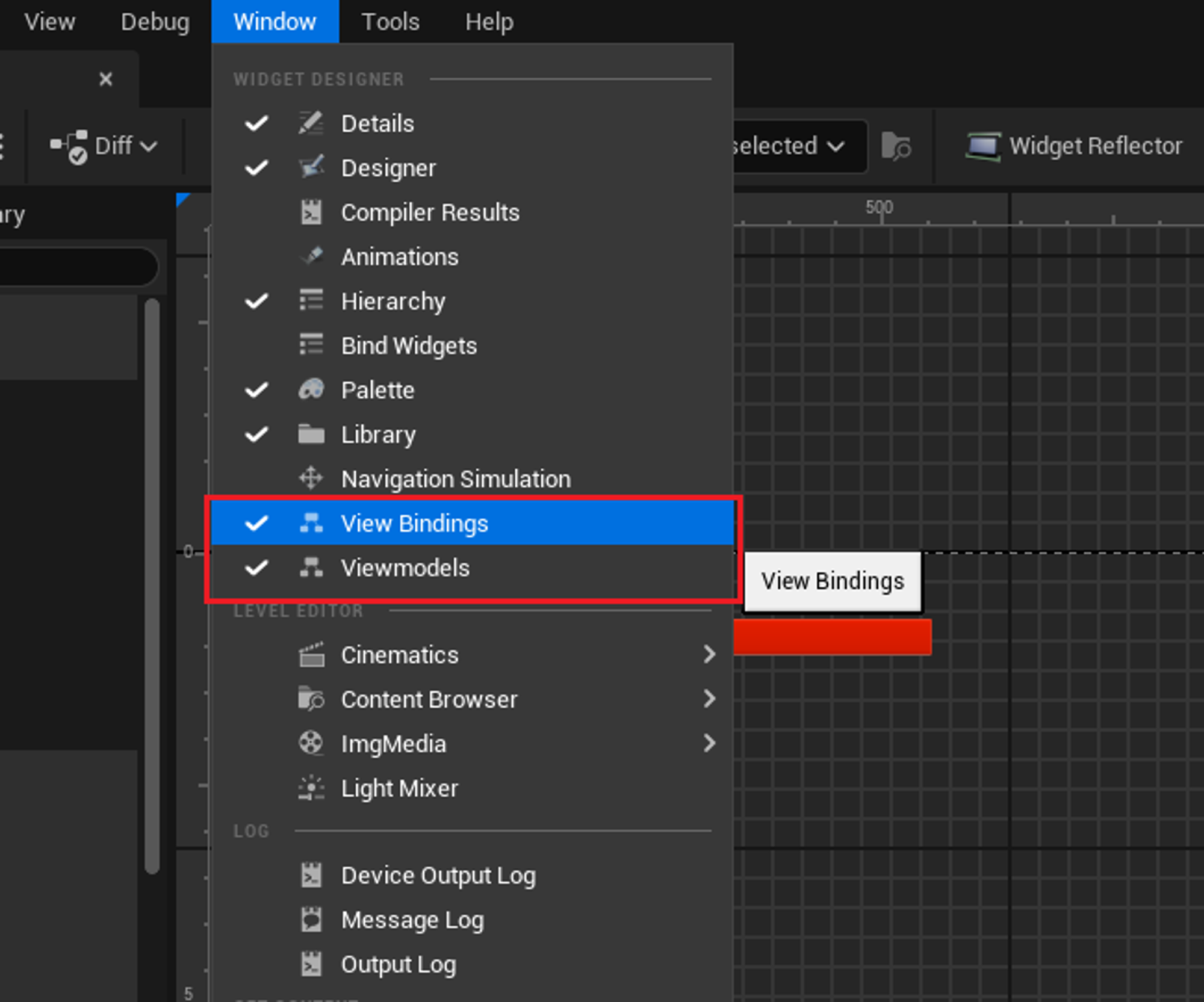
Task: Click the Message Log icon
Action: (311, 920)
